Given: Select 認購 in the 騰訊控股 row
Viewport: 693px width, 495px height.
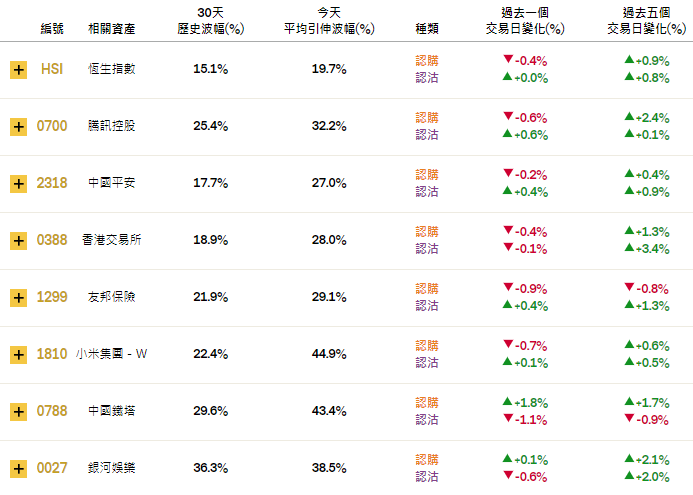Looking at the screenshot, I should point(427,118).
